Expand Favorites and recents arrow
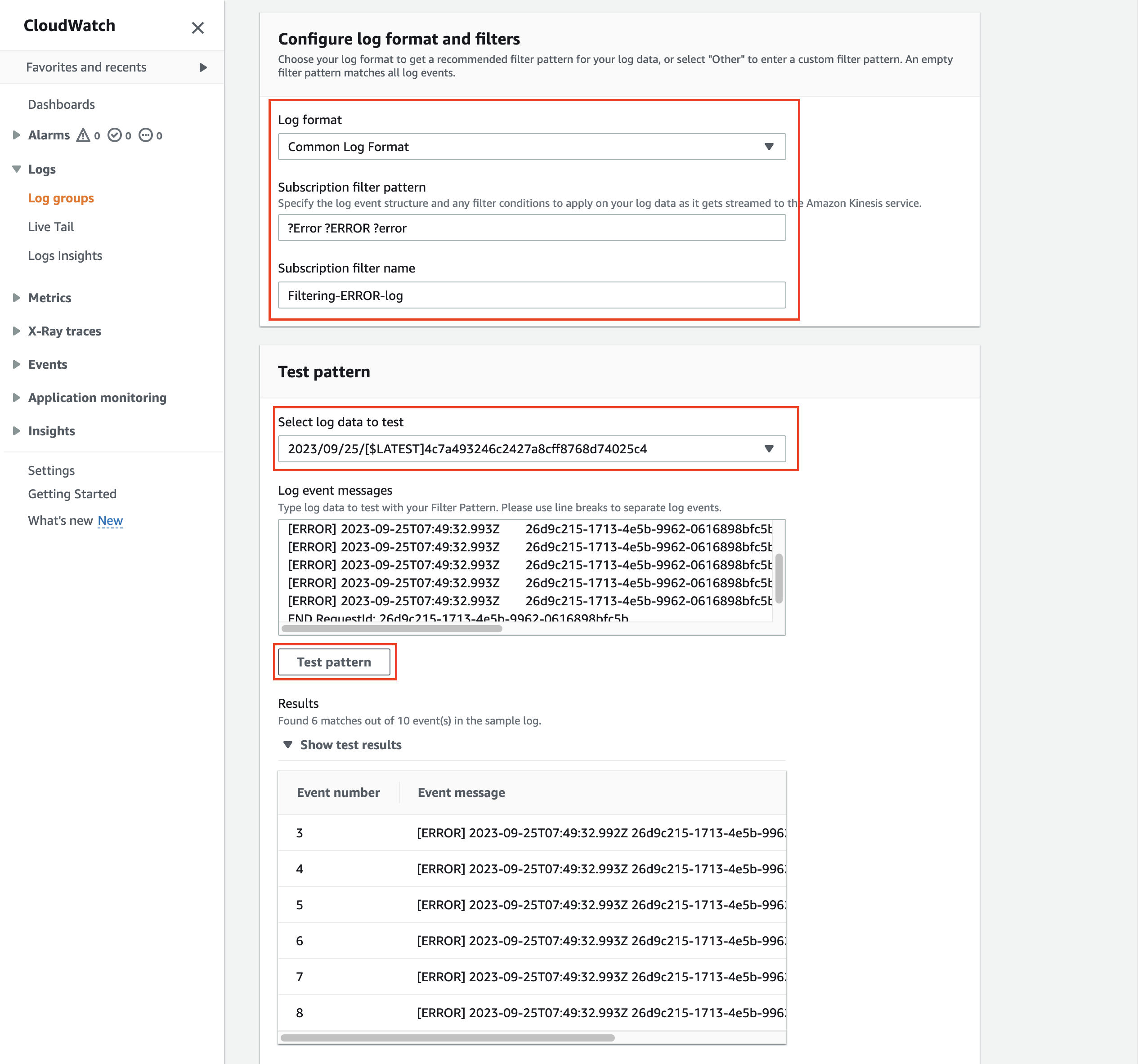 (x=203, y=67)
